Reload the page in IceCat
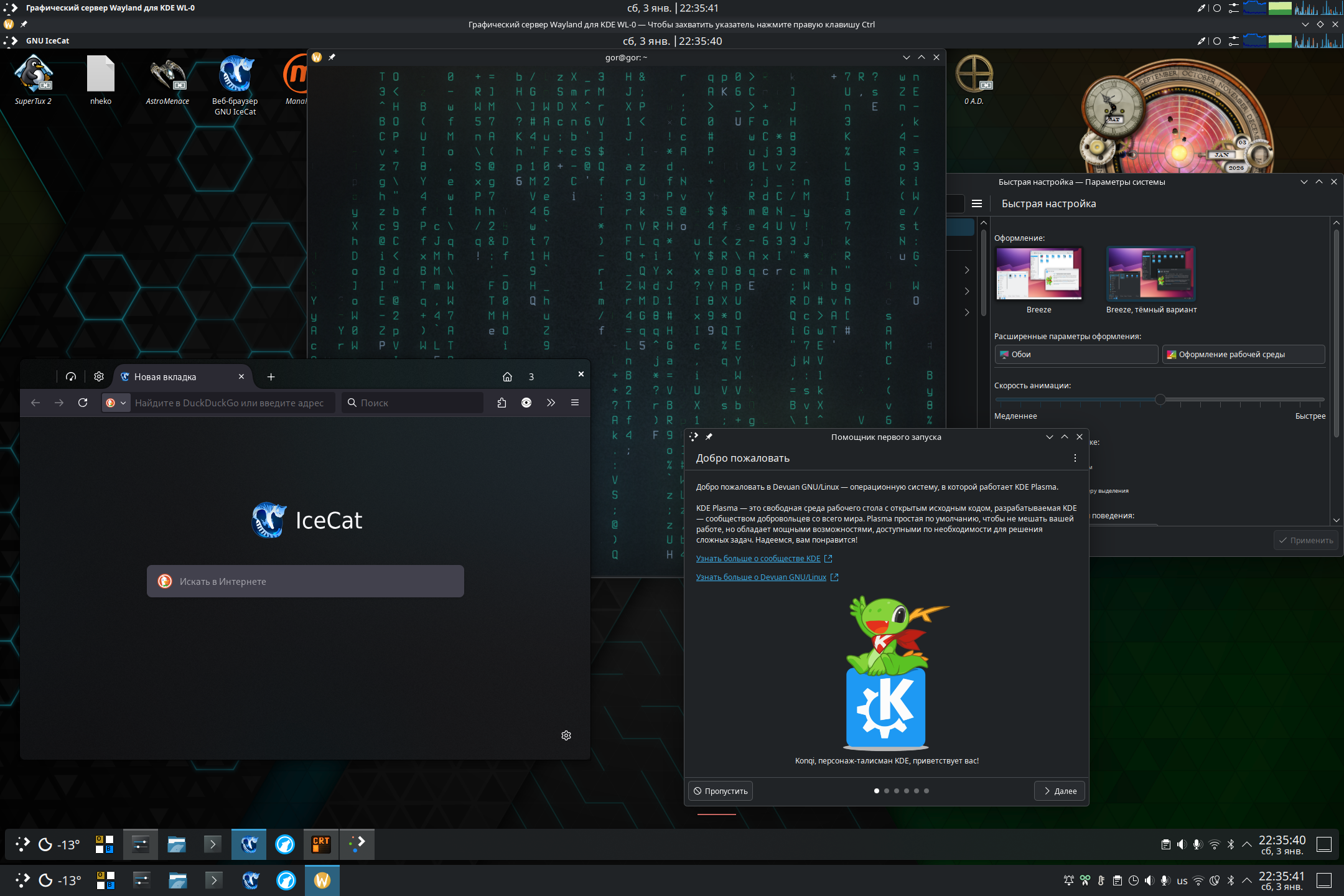1344x896 pixels. [x=83, y=403]
